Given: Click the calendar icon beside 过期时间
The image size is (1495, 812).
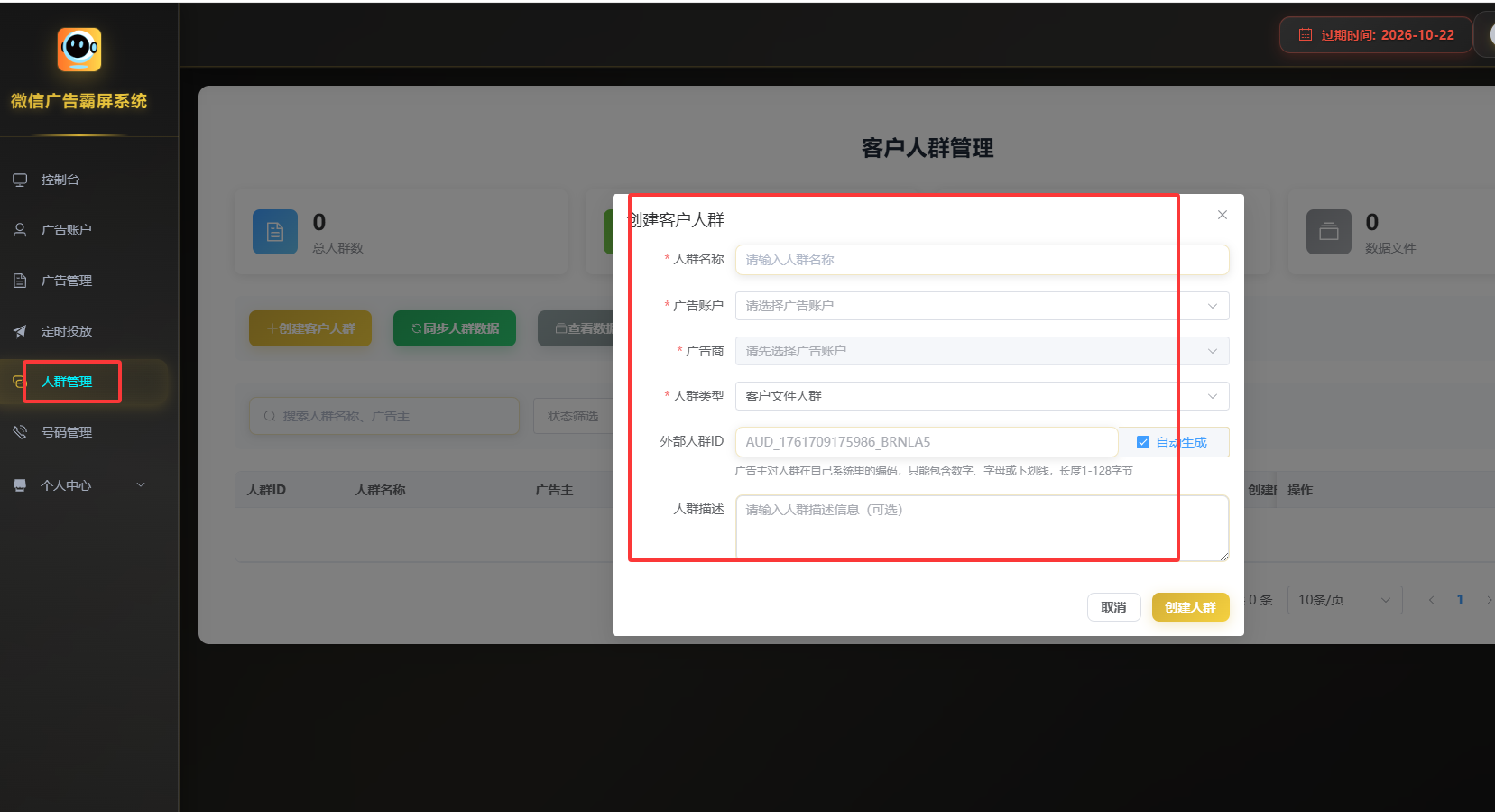Looking at the screenshot, I should coord(1305,35).
